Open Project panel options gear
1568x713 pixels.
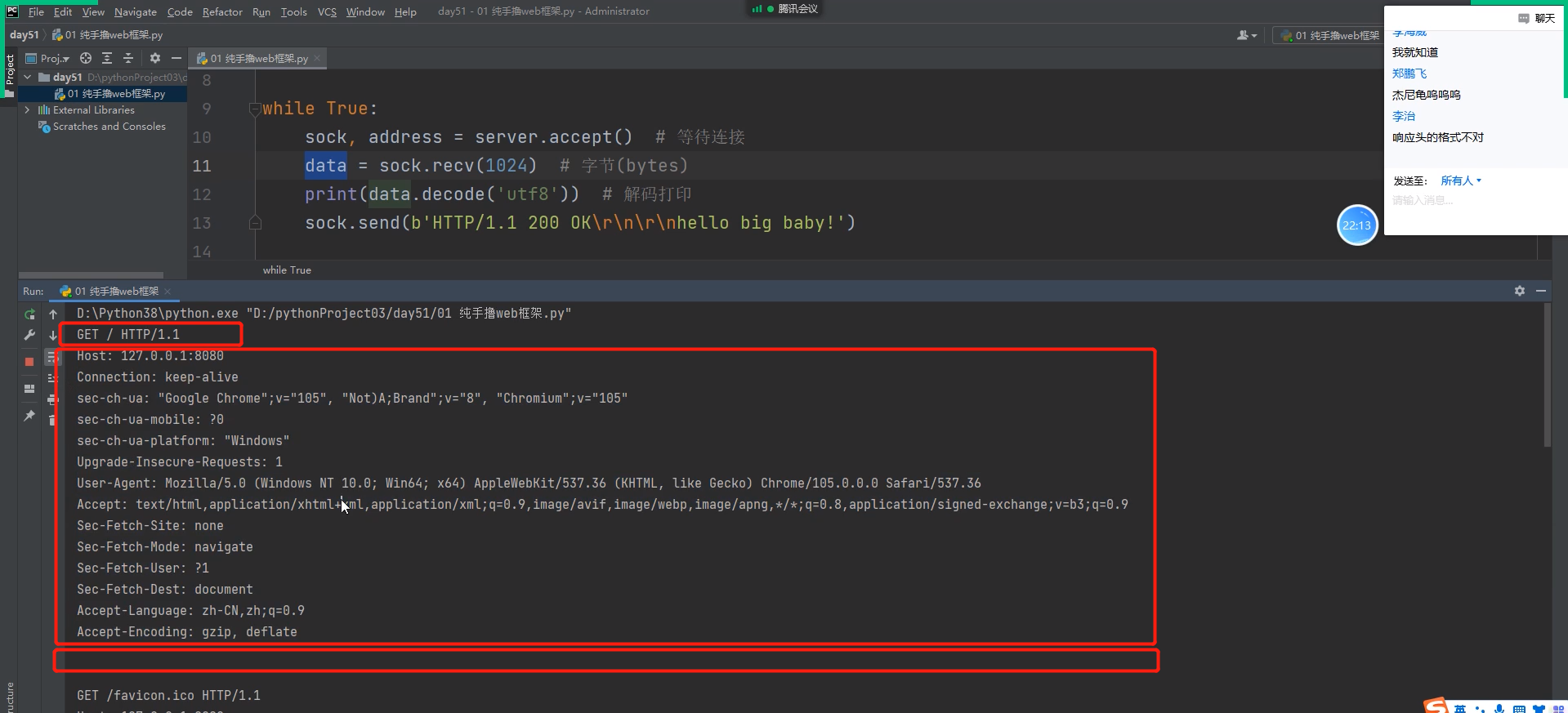(x=155, y=58)
